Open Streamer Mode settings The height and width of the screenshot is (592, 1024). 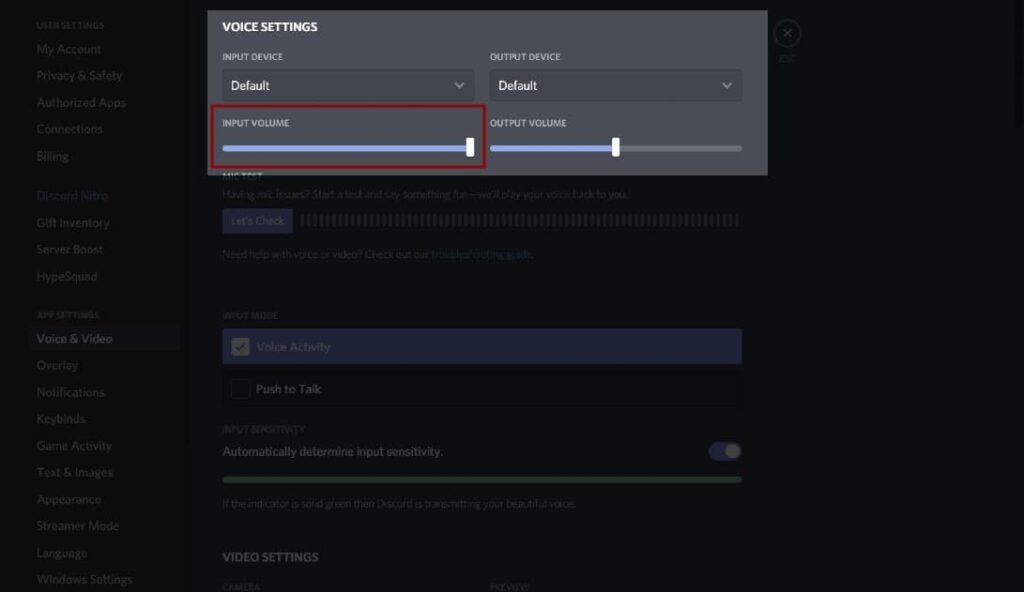(78, 526)
